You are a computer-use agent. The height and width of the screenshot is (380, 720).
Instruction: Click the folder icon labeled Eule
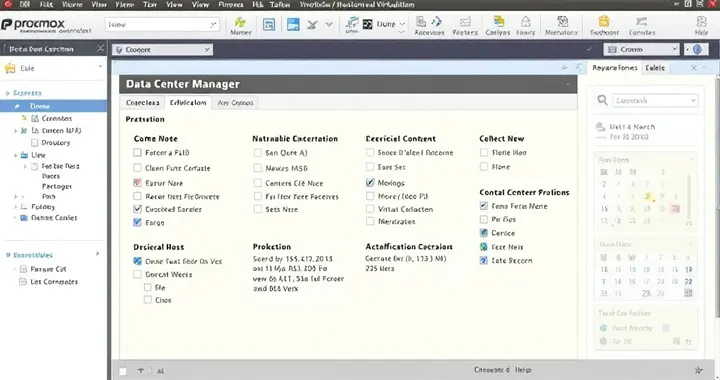(x=10, y=68)
